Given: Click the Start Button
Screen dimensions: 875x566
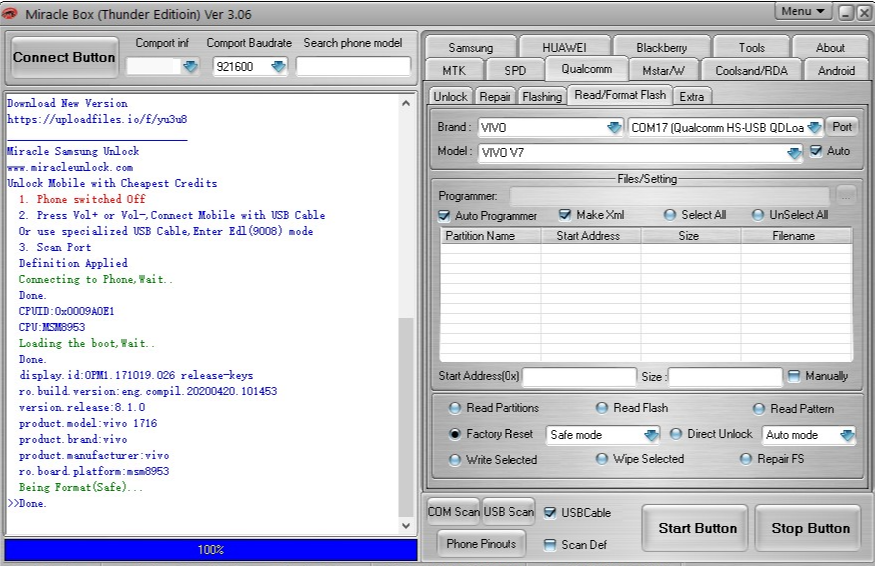Looking at the screenshot, I should pos(697,528).
